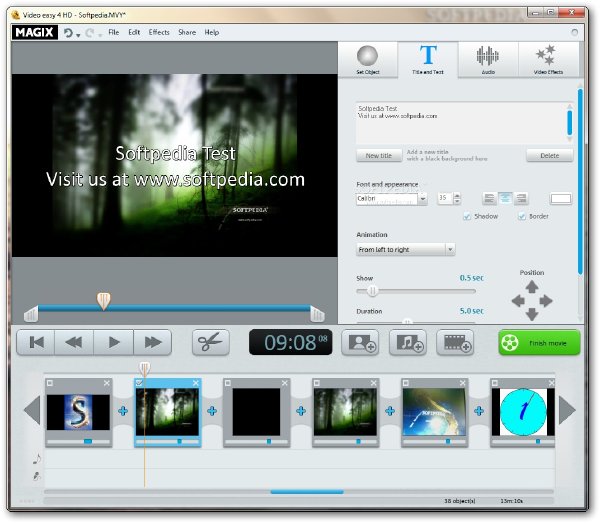
Task: Align title text to the right
Action: click(521, 198)
